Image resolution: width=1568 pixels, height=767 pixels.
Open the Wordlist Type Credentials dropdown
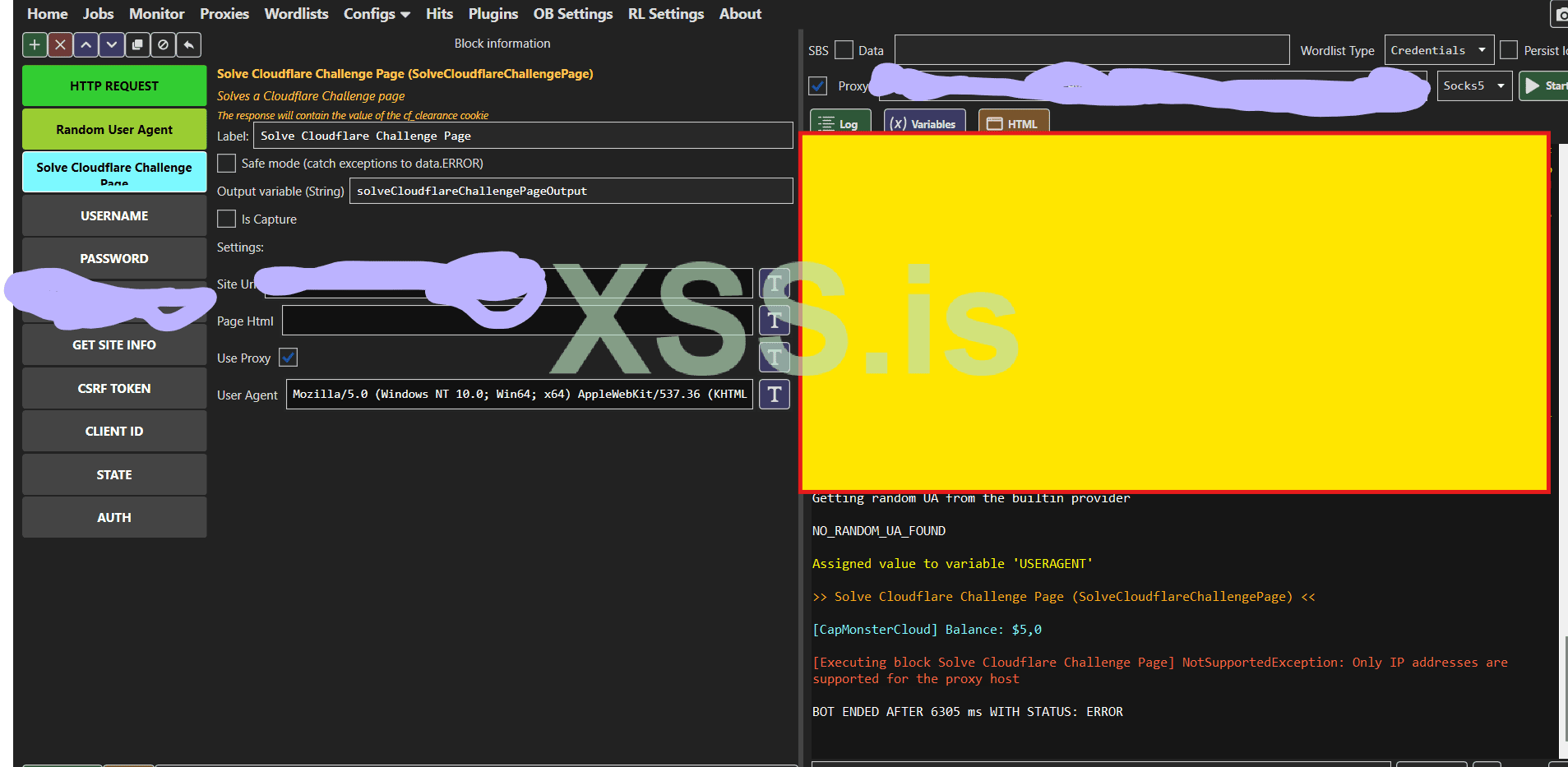tap(1440, 50)
